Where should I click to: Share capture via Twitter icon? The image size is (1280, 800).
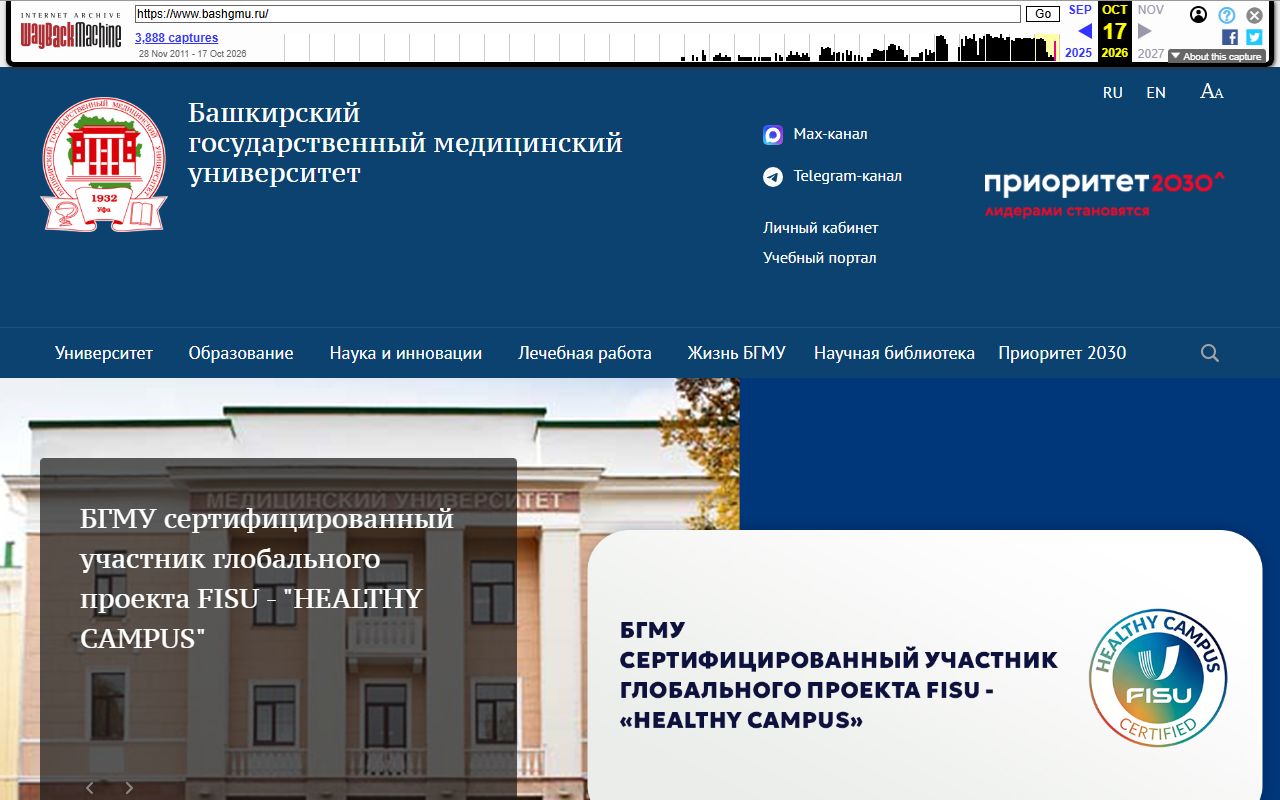(x=1254, y=37)
